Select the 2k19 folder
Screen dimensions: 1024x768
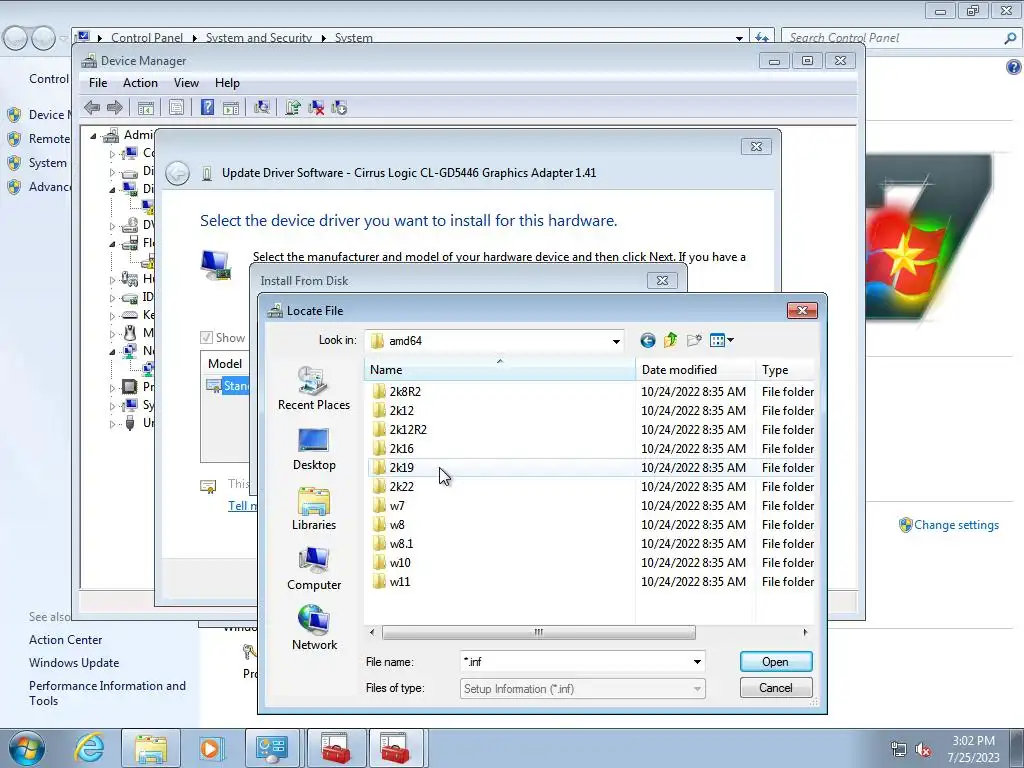[401, 468]
